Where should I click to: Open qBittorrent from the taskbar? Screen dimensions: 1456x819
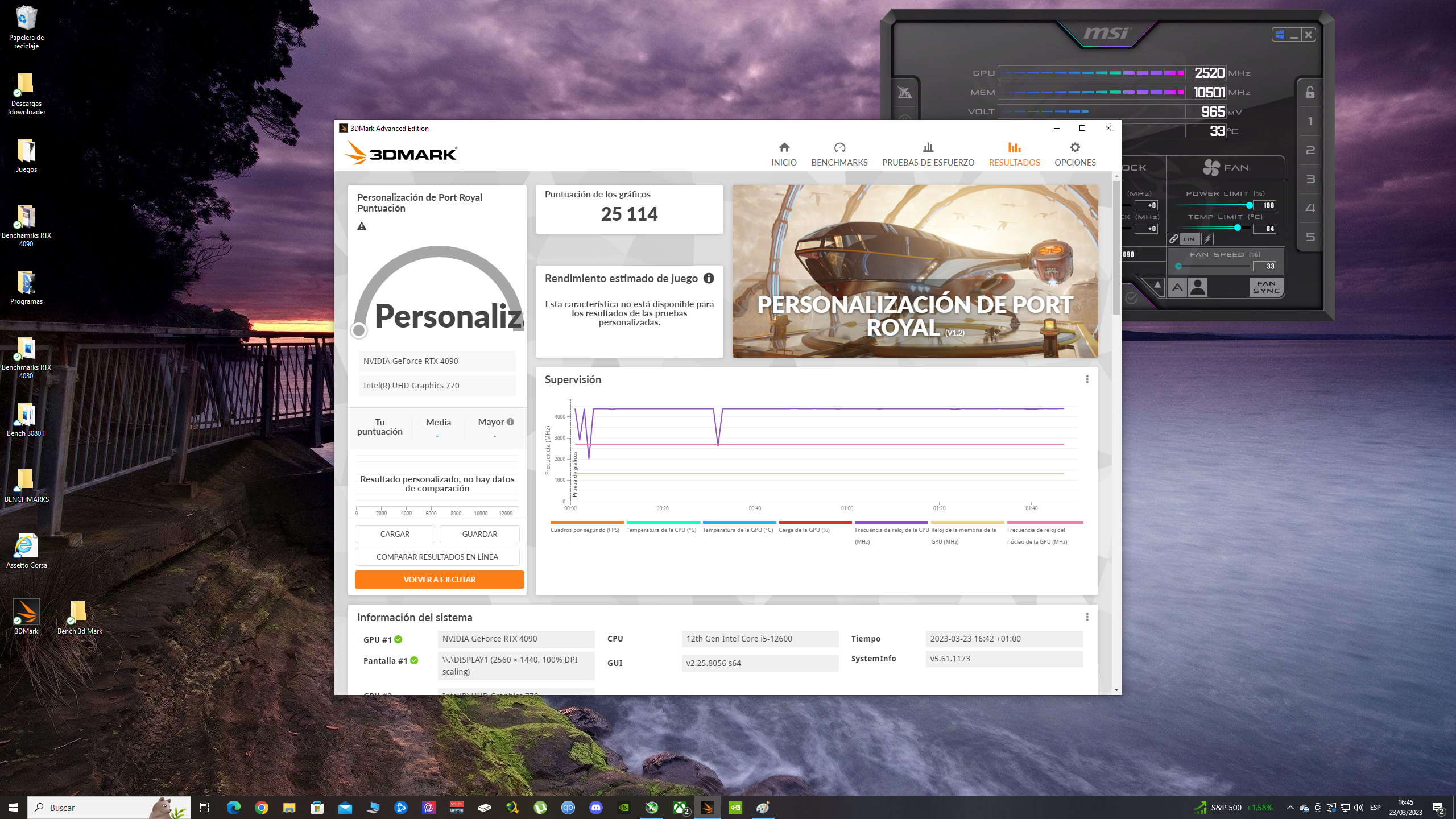coord(568,808)
